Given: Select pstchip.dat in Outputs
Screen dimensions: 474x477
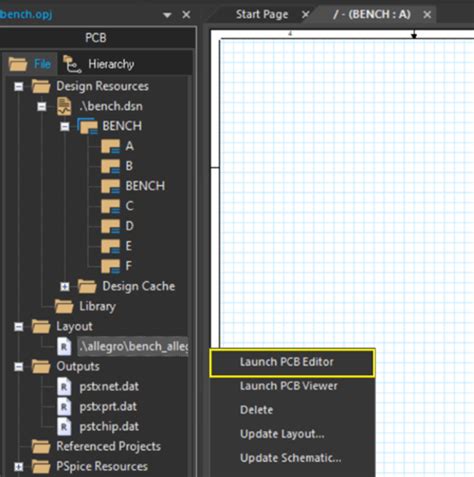Looking at the screenshot, I should click(x=109, y=427).
